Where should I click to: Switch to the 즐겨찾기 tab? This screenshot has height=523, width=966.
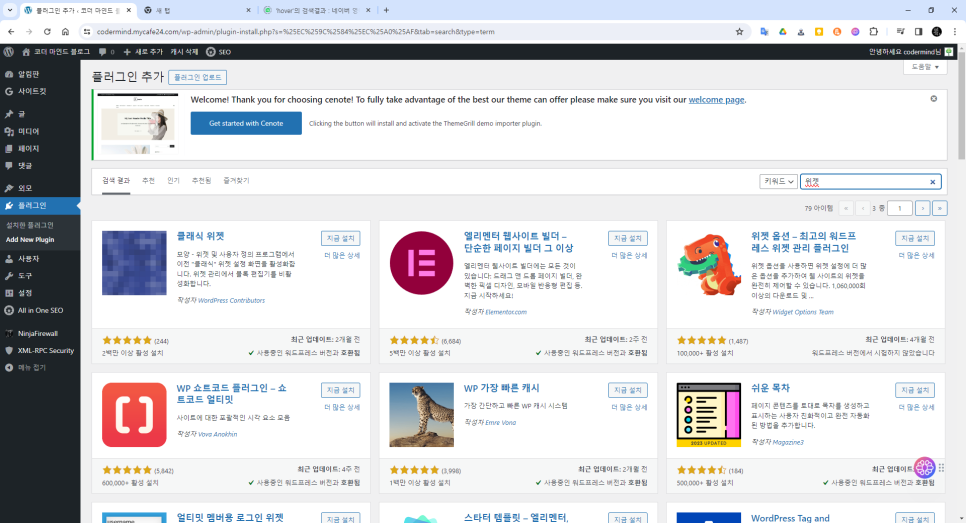[x=236, y=180]
